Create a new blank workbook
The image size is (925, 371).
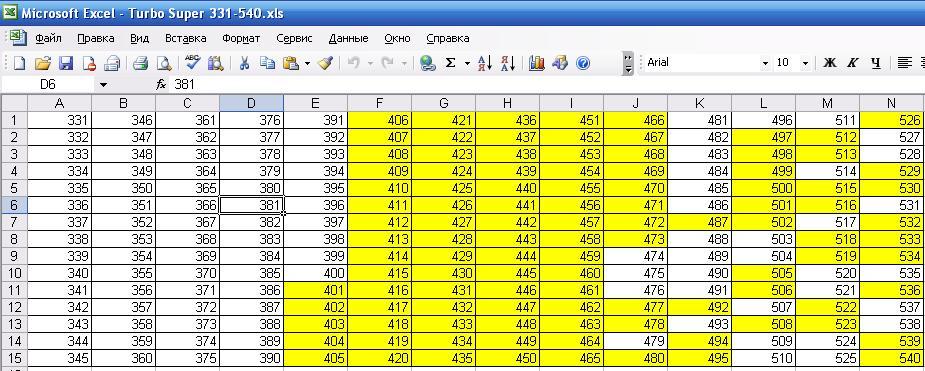tap(19, 63)
